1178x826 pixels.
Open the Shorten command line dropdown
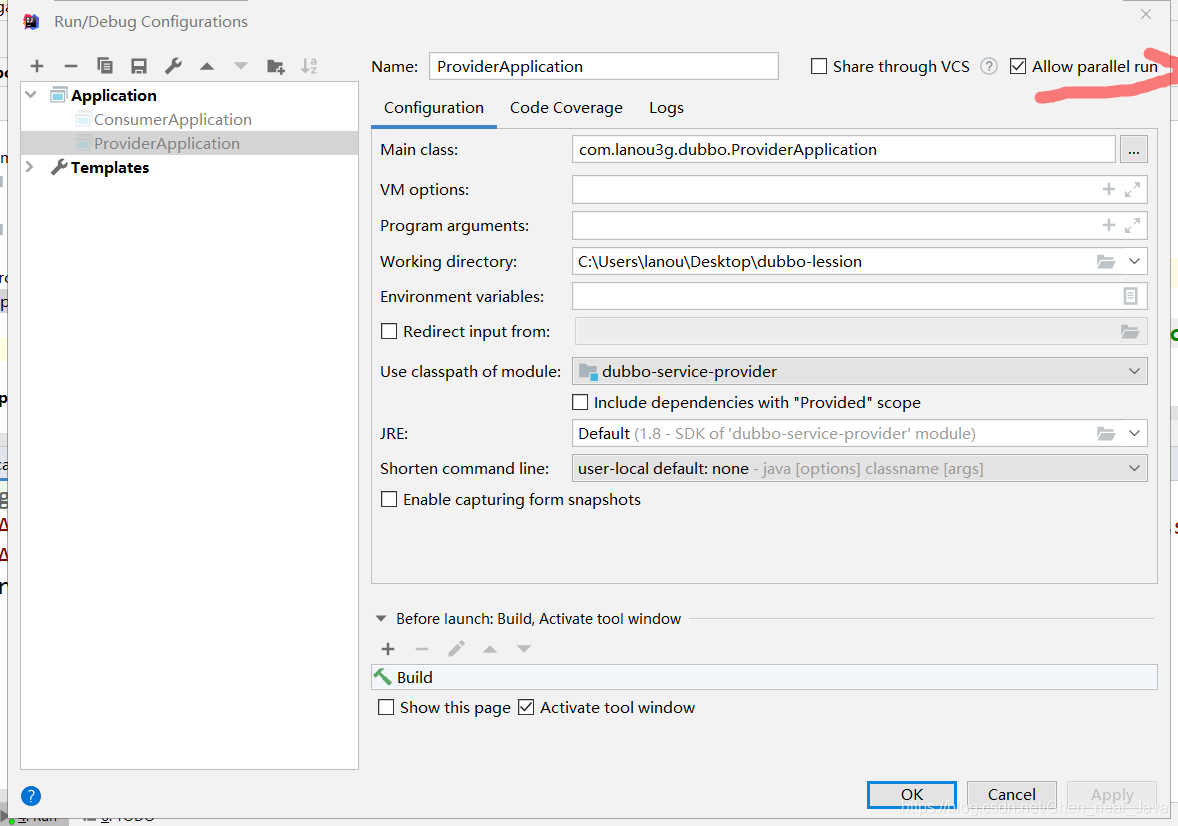(x=859, y=468)
